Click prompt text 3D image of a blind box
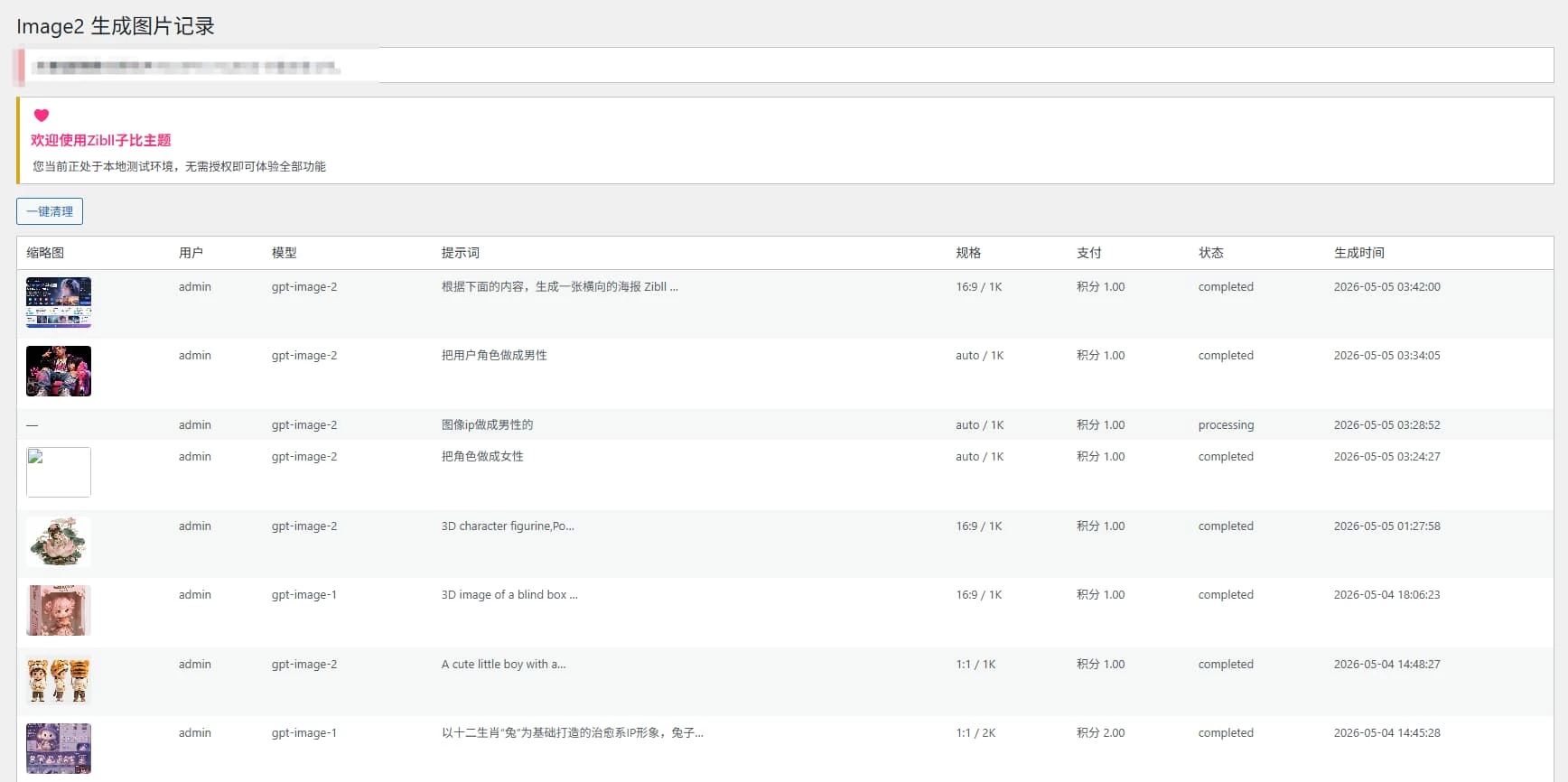Image resolution: width=1568 pixels, height=782 pixels. coord(509,594)
